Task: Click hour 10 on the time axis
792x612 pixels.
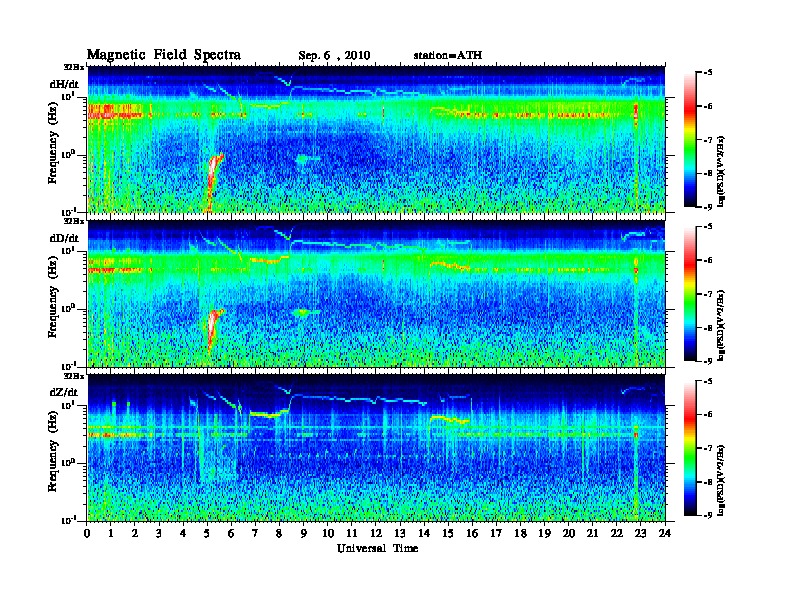Action: [328, 533]
